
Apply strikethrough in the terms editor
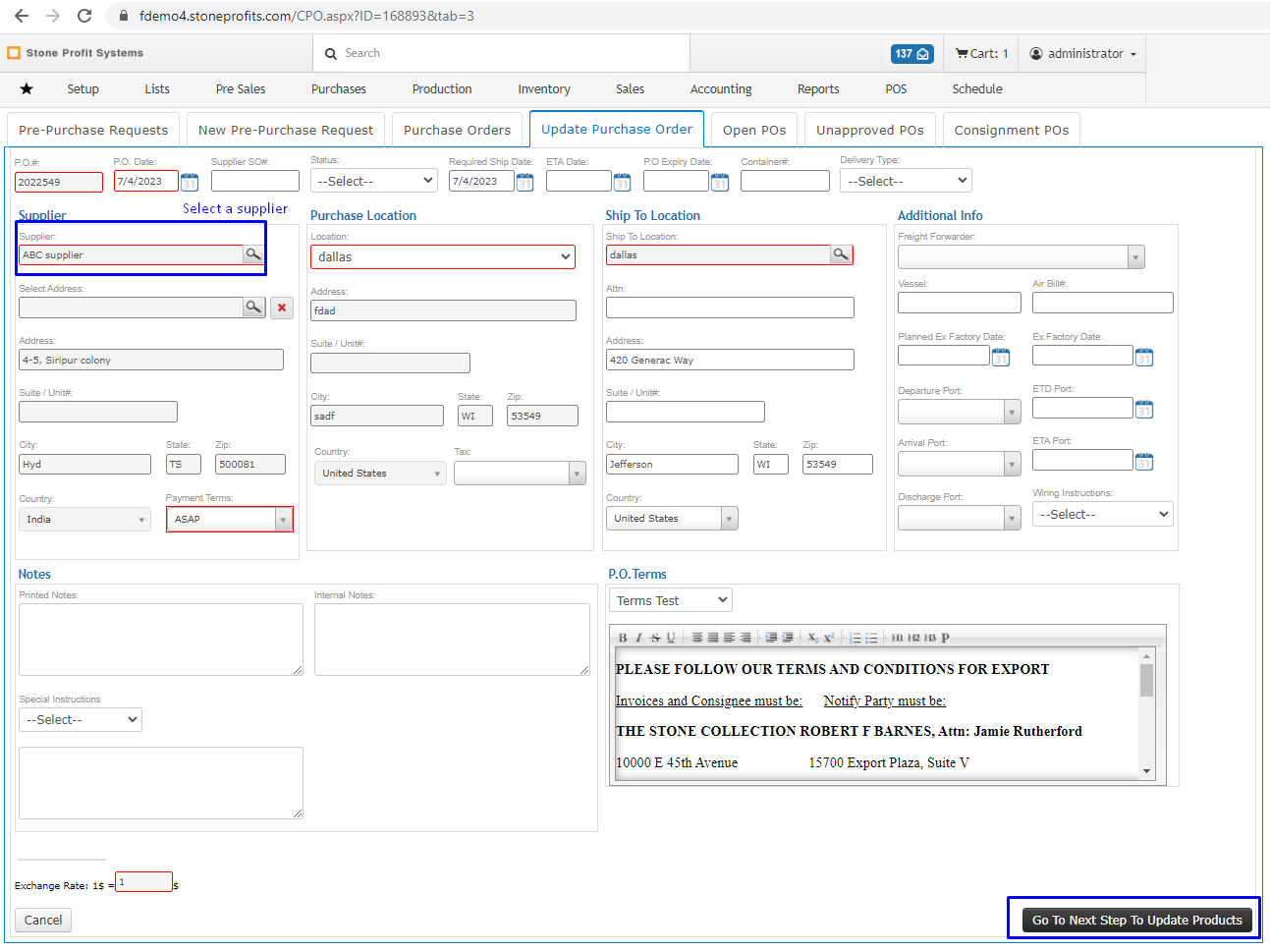655,638
